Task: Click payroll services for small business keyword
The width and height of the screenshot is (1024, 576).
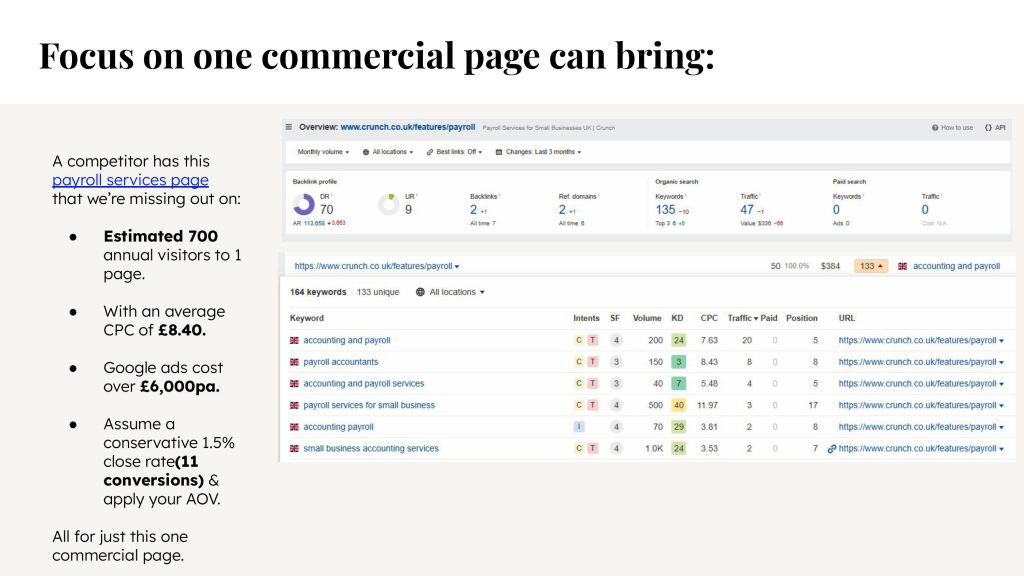Action: point(369,405)
